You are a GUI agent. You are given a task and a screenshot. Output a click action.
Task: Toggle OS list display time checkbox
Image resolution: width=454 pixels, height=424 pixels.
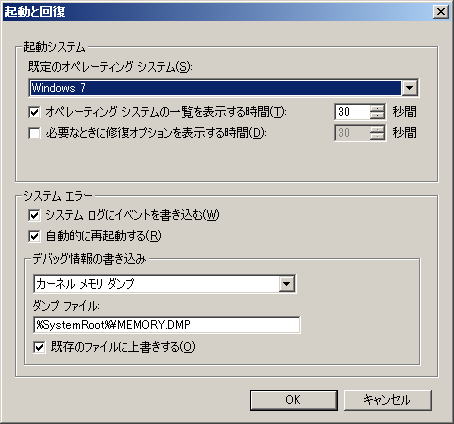(34, 112)
